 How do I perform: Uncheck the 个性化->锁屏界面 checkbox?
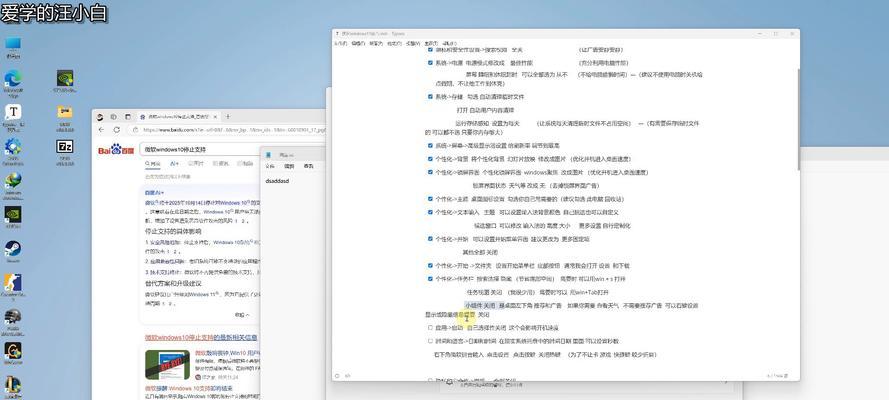tap(430, 172)
